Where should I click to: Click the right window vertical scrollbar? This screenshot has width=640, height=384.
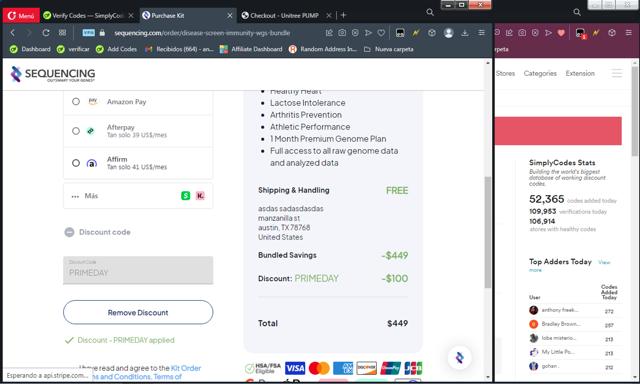tap(635, 111)
